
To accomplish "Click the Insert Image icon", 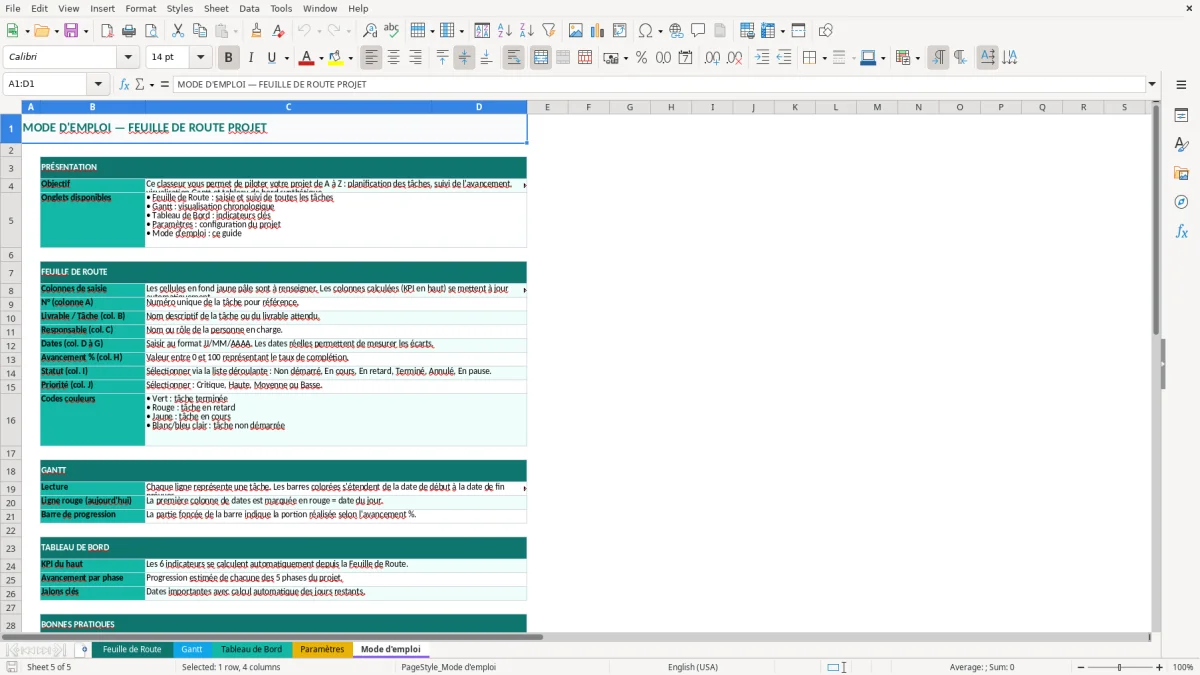I will (576, 31).
